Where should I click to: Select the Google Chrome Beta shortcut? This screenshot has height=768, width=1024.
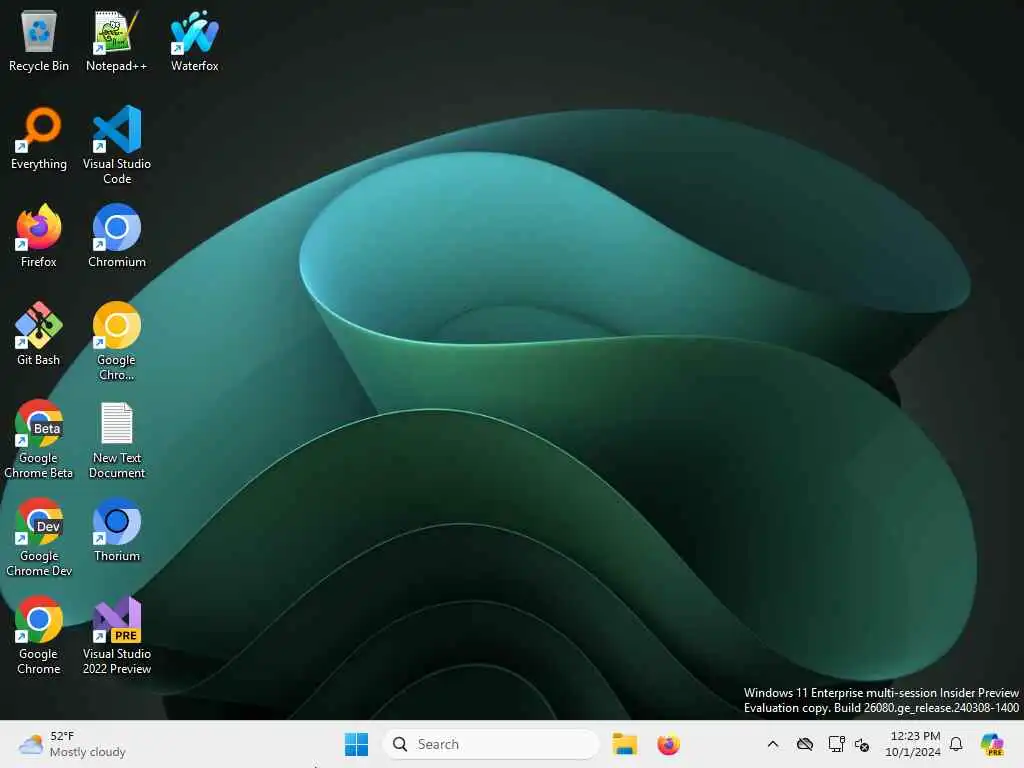[x=39, y=439]
